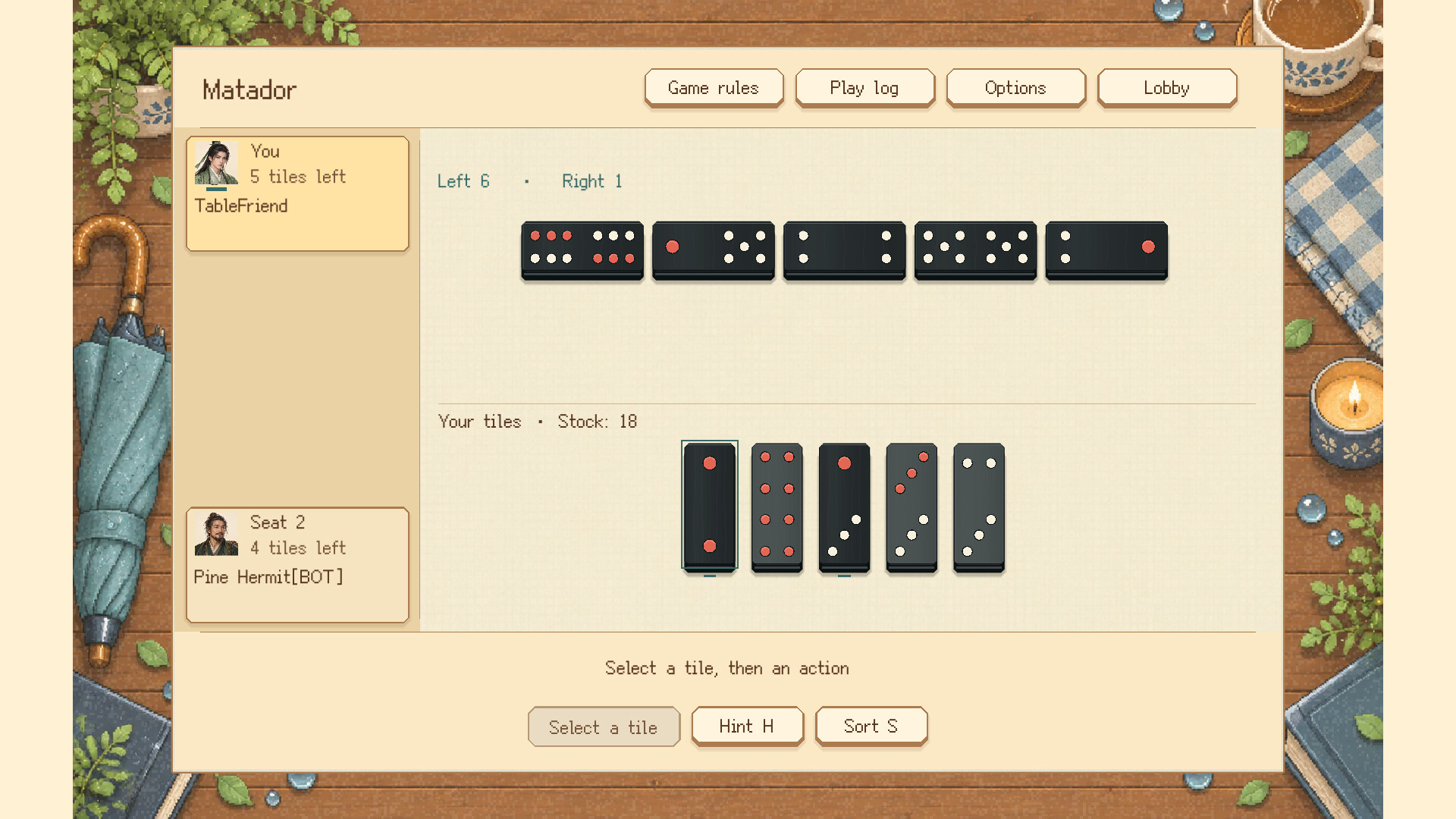Select the 1-3 tile with red top pip
Screen dimensions: 1456x819
tap(844, 507)
